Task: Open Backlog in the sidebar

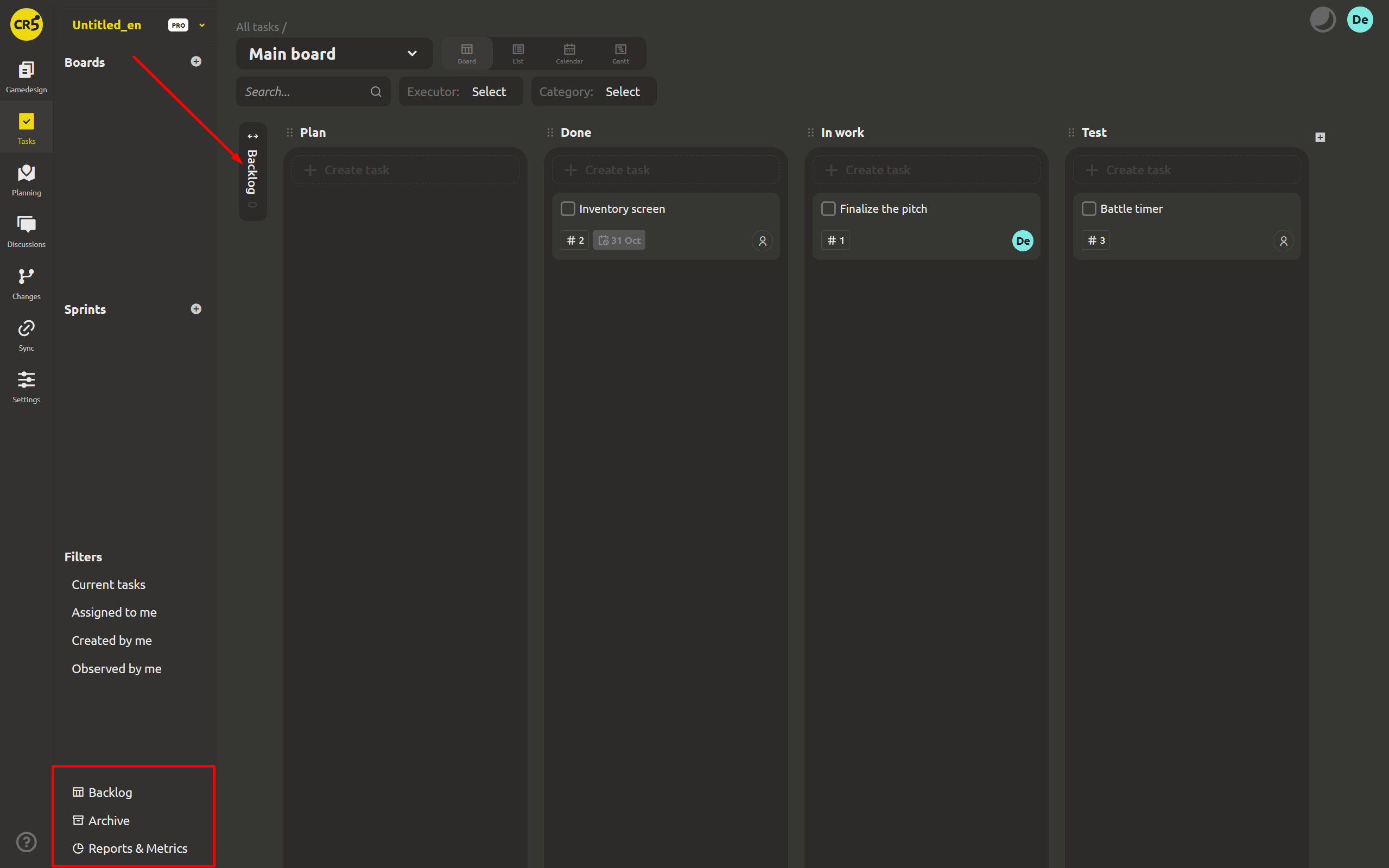Action: pos(102,792)
